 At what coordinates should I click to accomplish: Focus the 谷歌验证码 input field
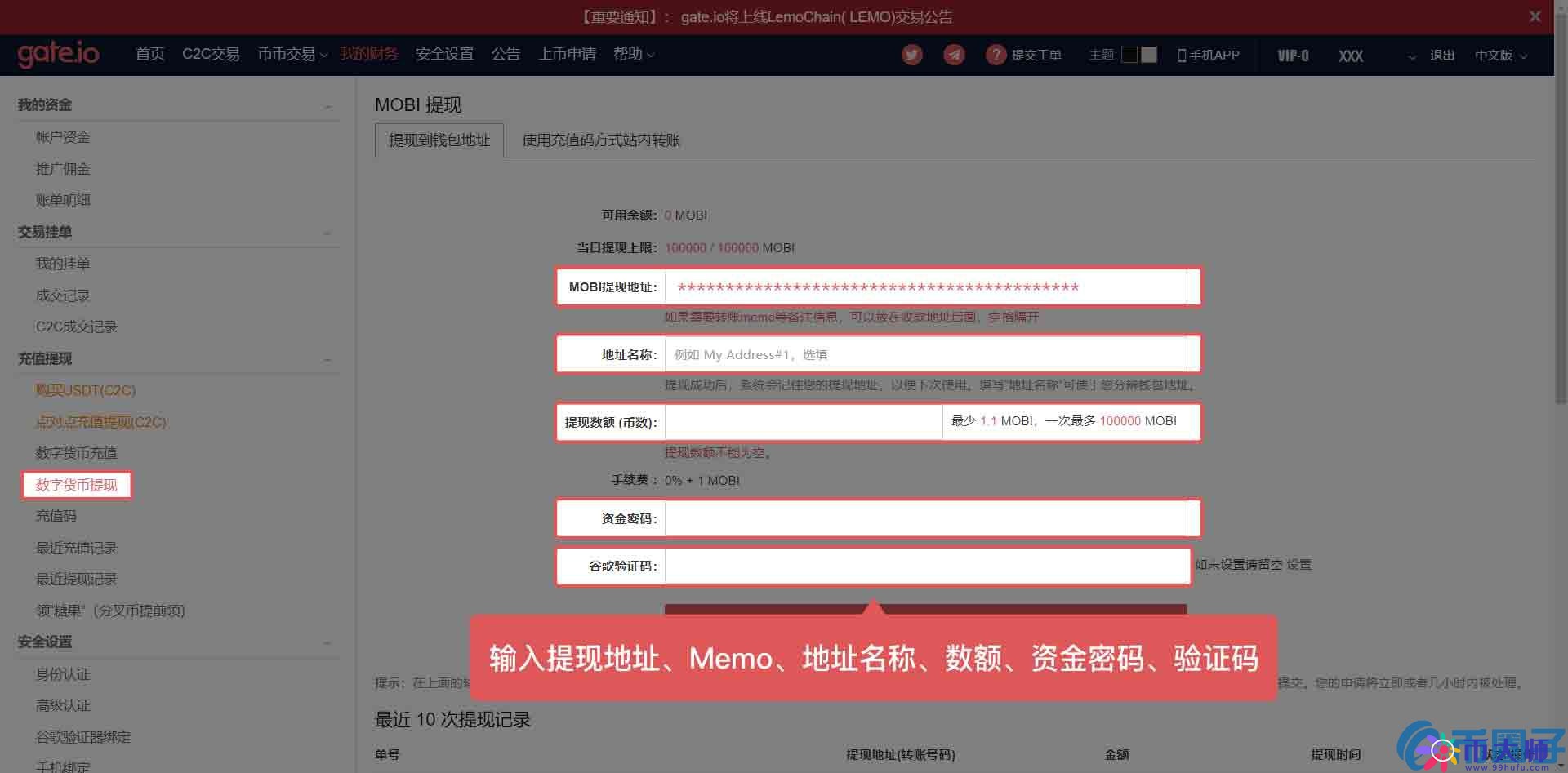[x=926, y=566]
